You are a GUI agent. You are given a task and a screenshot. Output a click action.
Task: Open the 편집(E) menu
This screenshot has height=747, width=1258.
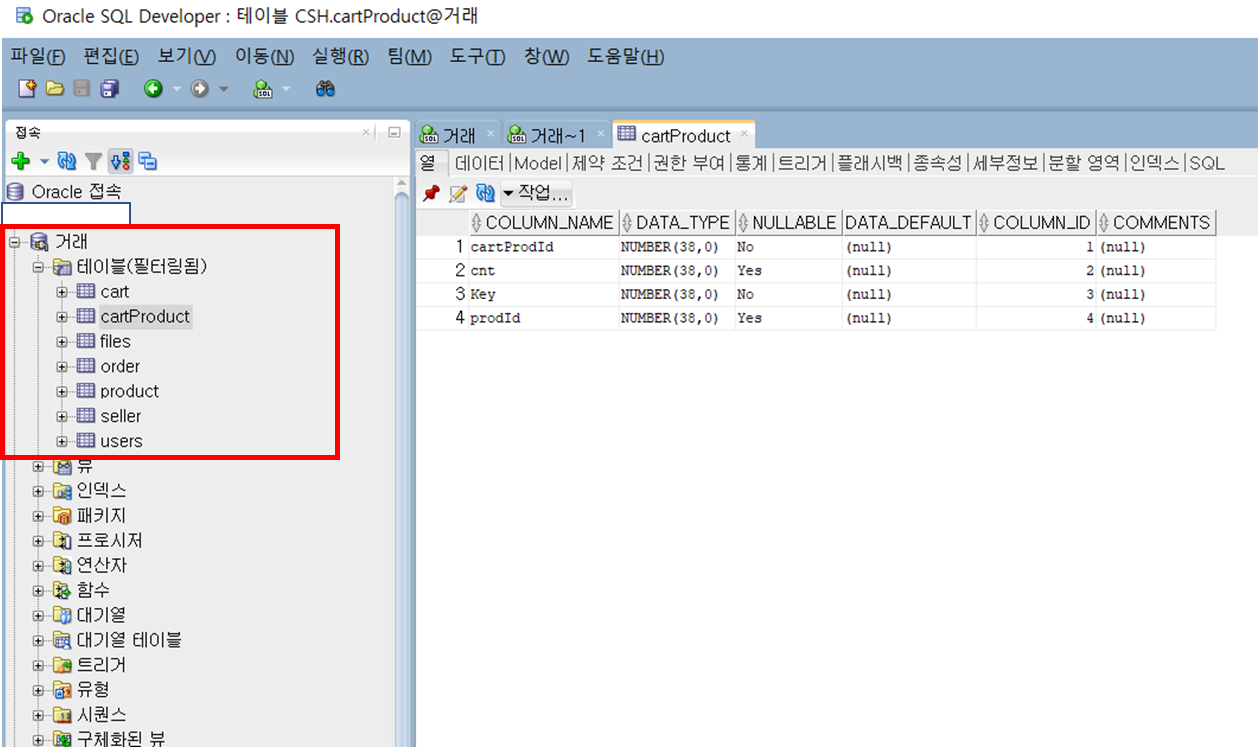click(111, 57)
